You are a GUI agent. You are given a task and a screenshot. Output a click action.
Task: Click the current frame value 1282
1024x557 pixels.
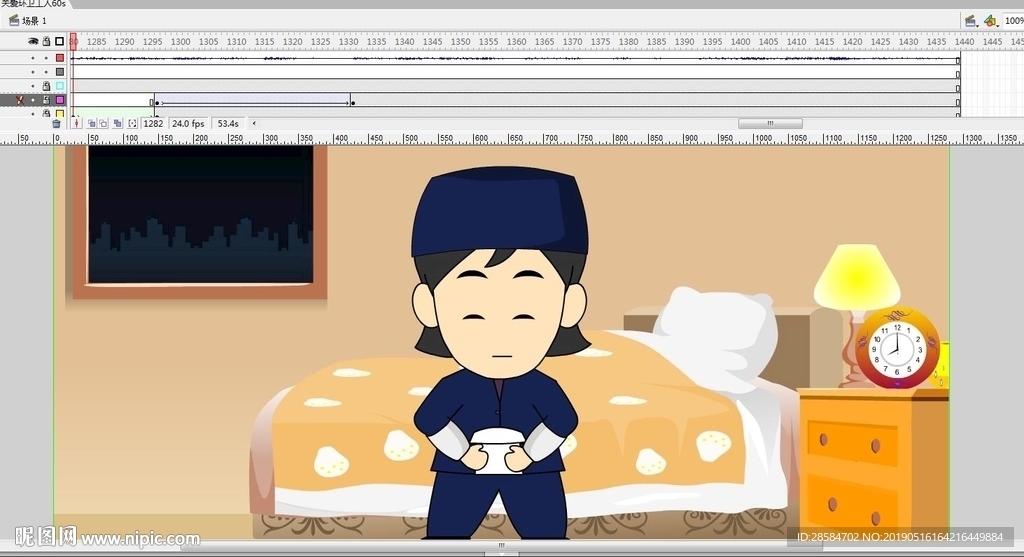click(153, 123)
